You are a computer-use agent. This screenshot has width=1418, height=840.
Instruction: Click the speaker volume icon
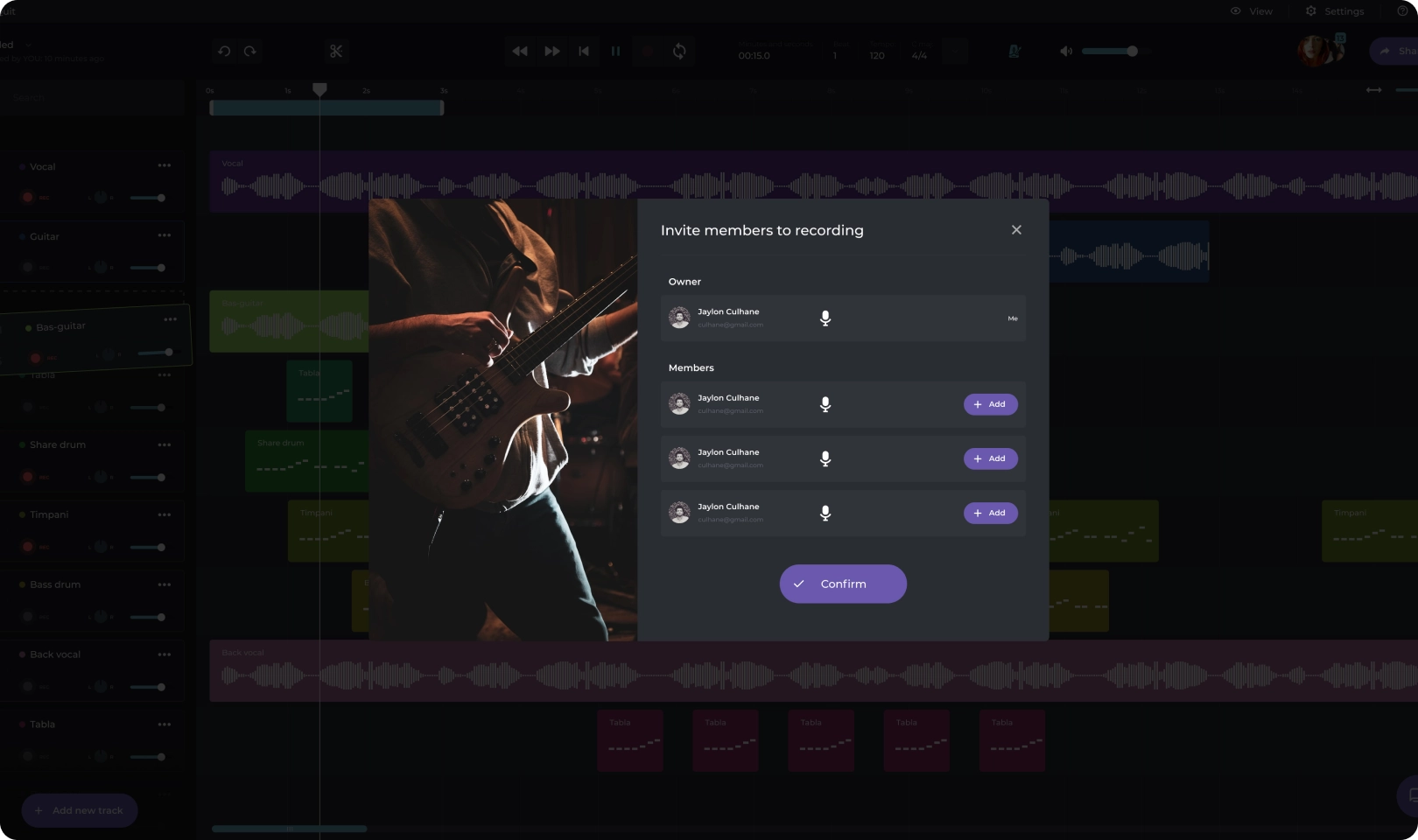pos(1066,52)
